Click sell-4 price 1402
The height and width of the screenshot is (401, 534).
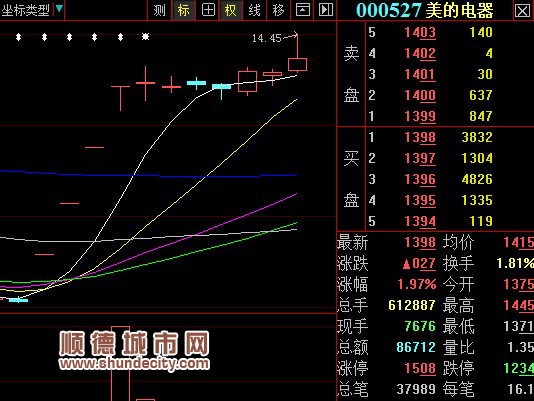tap(420, 53)
